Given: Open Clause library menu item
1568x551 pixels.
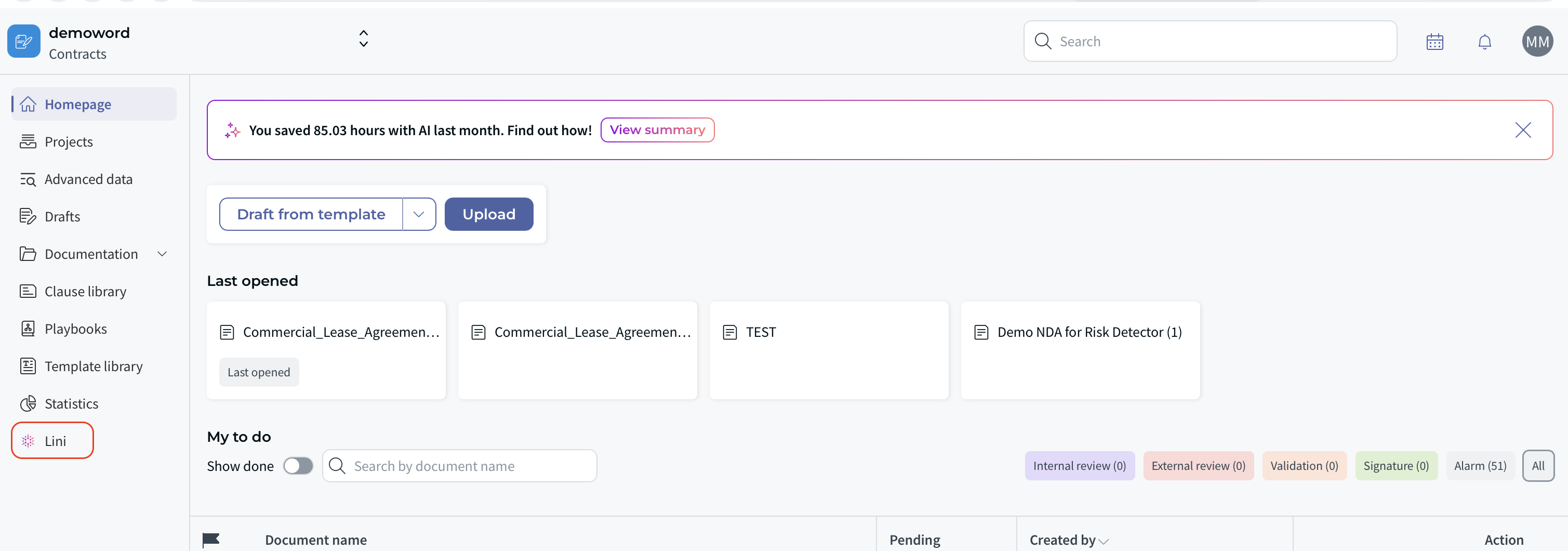Looking at the screenshot, I should 85,292.
